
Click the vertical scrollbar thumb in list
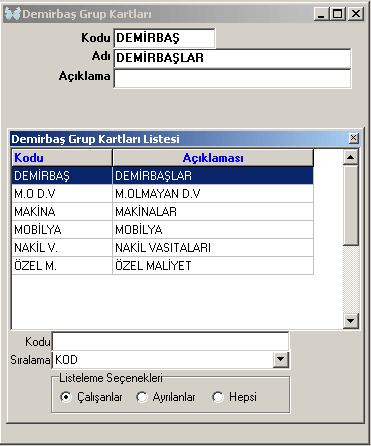351,206
